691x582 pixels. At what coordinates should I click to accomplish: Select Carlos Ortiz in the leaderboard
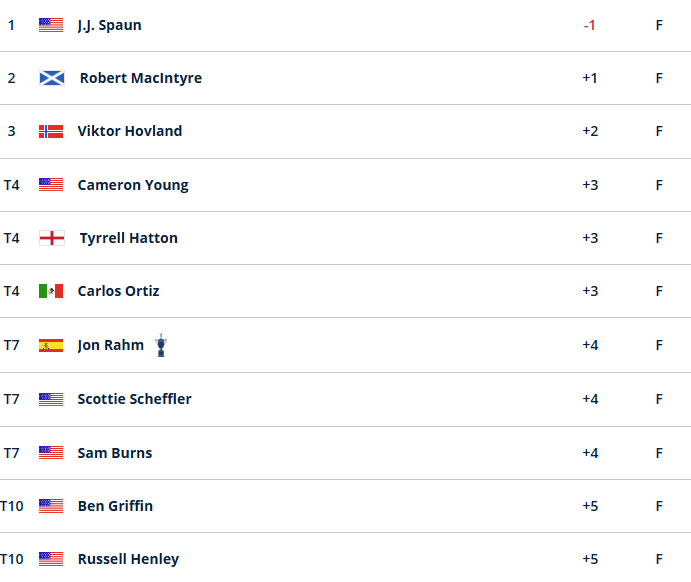click(x=118, y=291)
